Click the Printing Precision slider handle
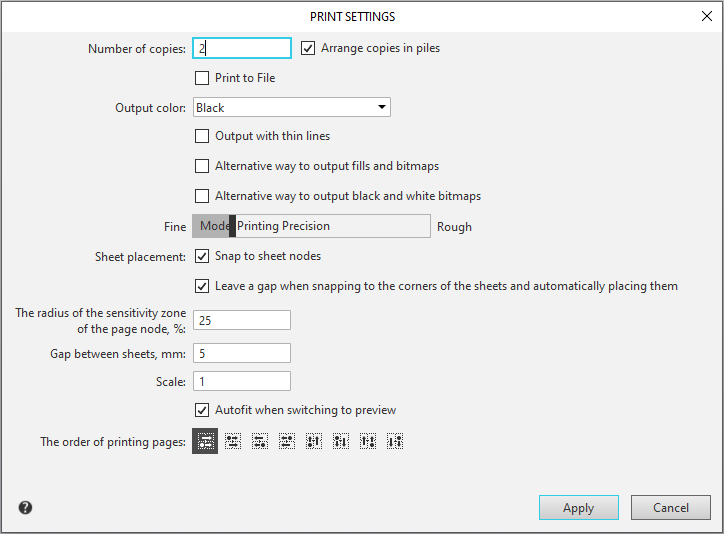 click(232, 226)
